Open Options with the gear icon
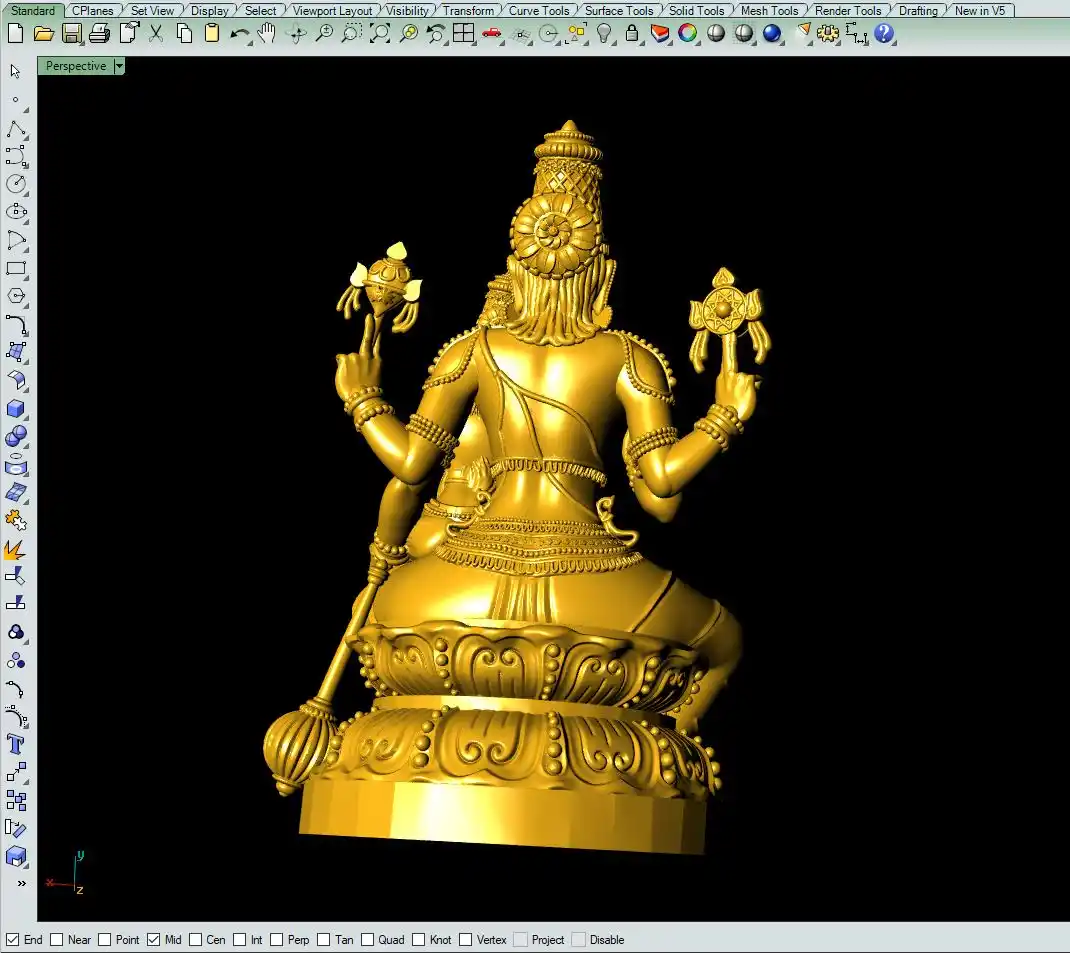The image size is (1070, 953). pos(827,33)
